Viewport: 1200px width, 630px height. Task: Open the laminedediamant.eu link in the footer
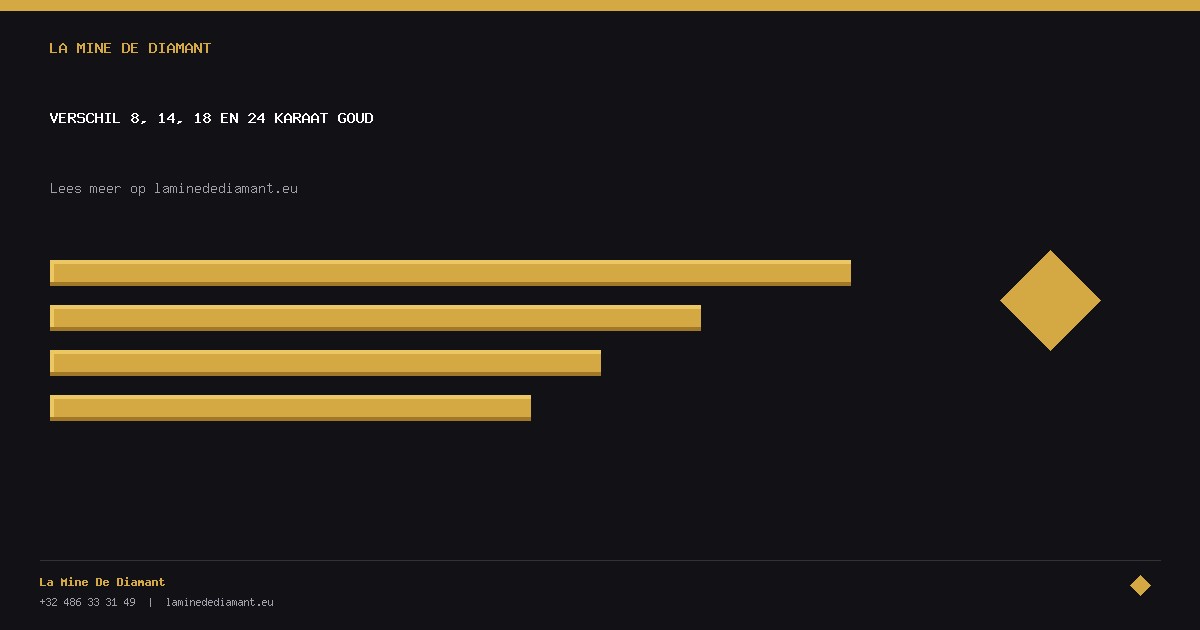(219, 602)
